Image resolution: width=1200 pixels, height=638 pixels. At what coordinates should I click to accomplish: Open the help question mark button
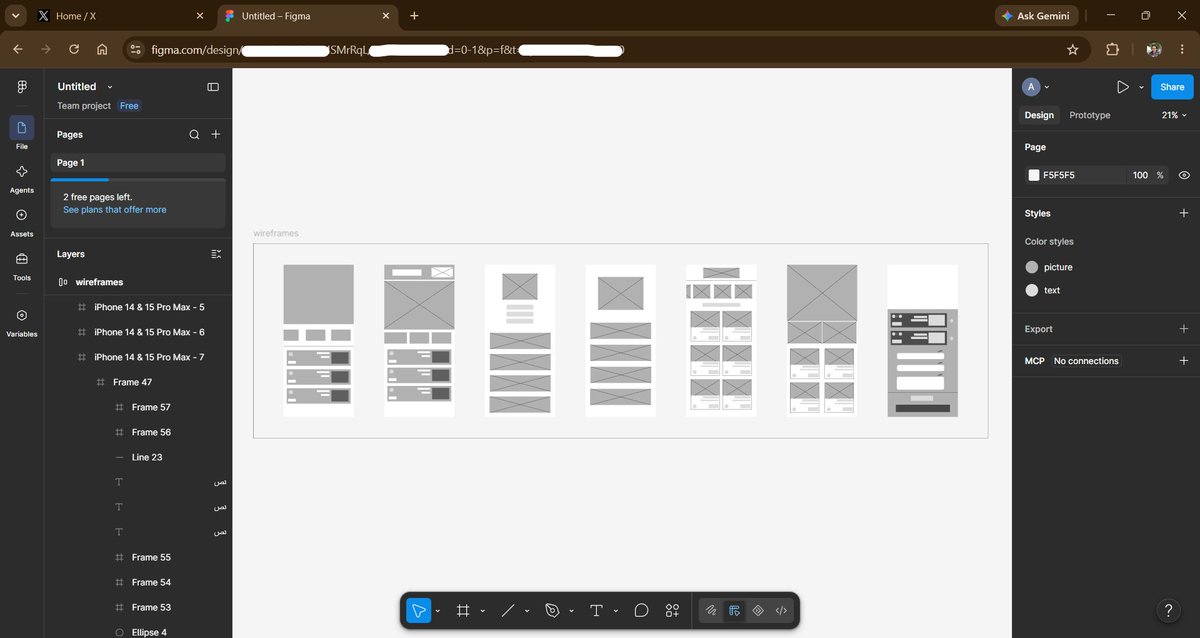coord(1168,610)
